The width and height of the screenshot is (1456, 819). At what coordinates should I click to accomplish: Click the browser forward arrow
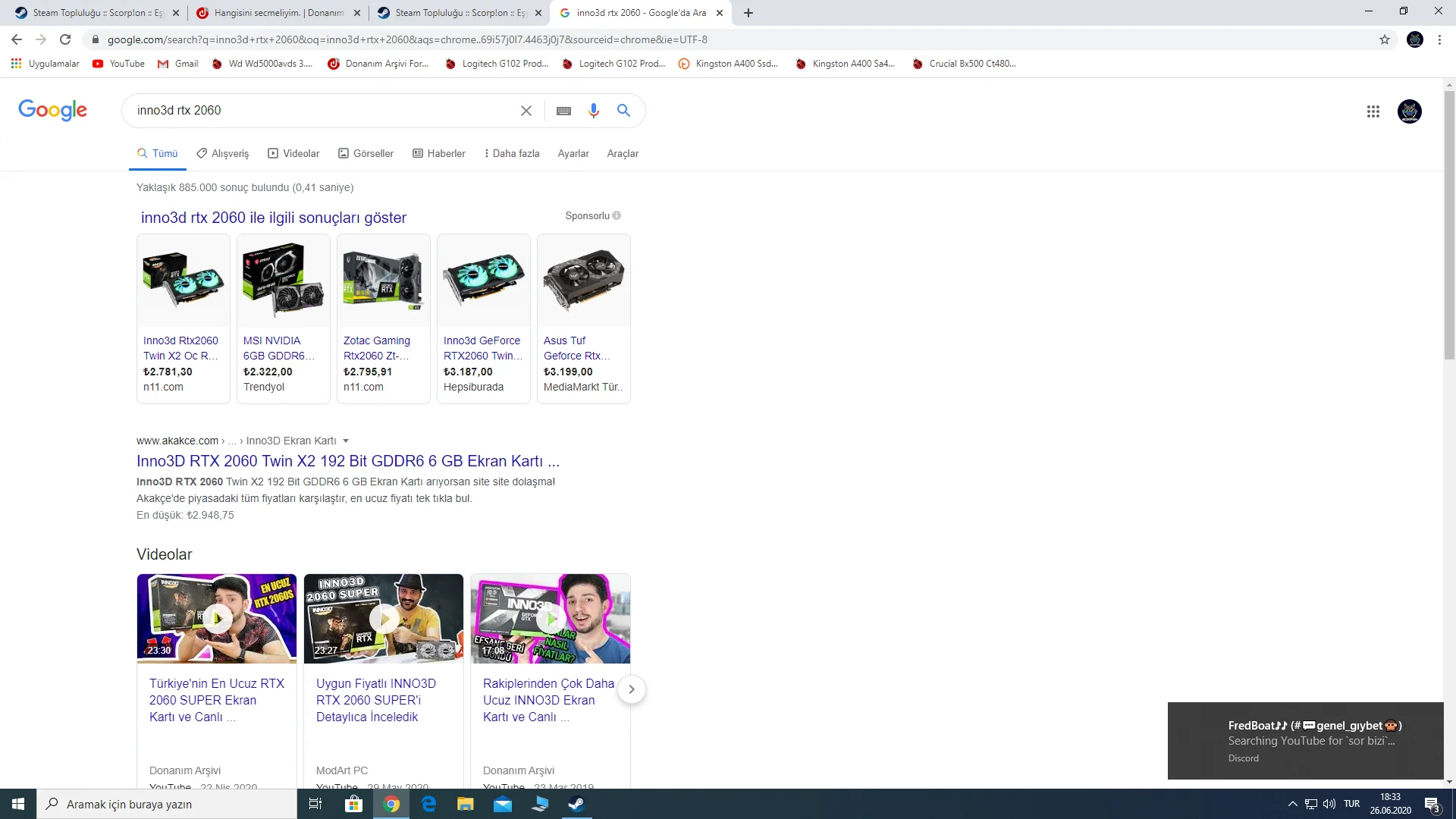(x=41, y=39)
